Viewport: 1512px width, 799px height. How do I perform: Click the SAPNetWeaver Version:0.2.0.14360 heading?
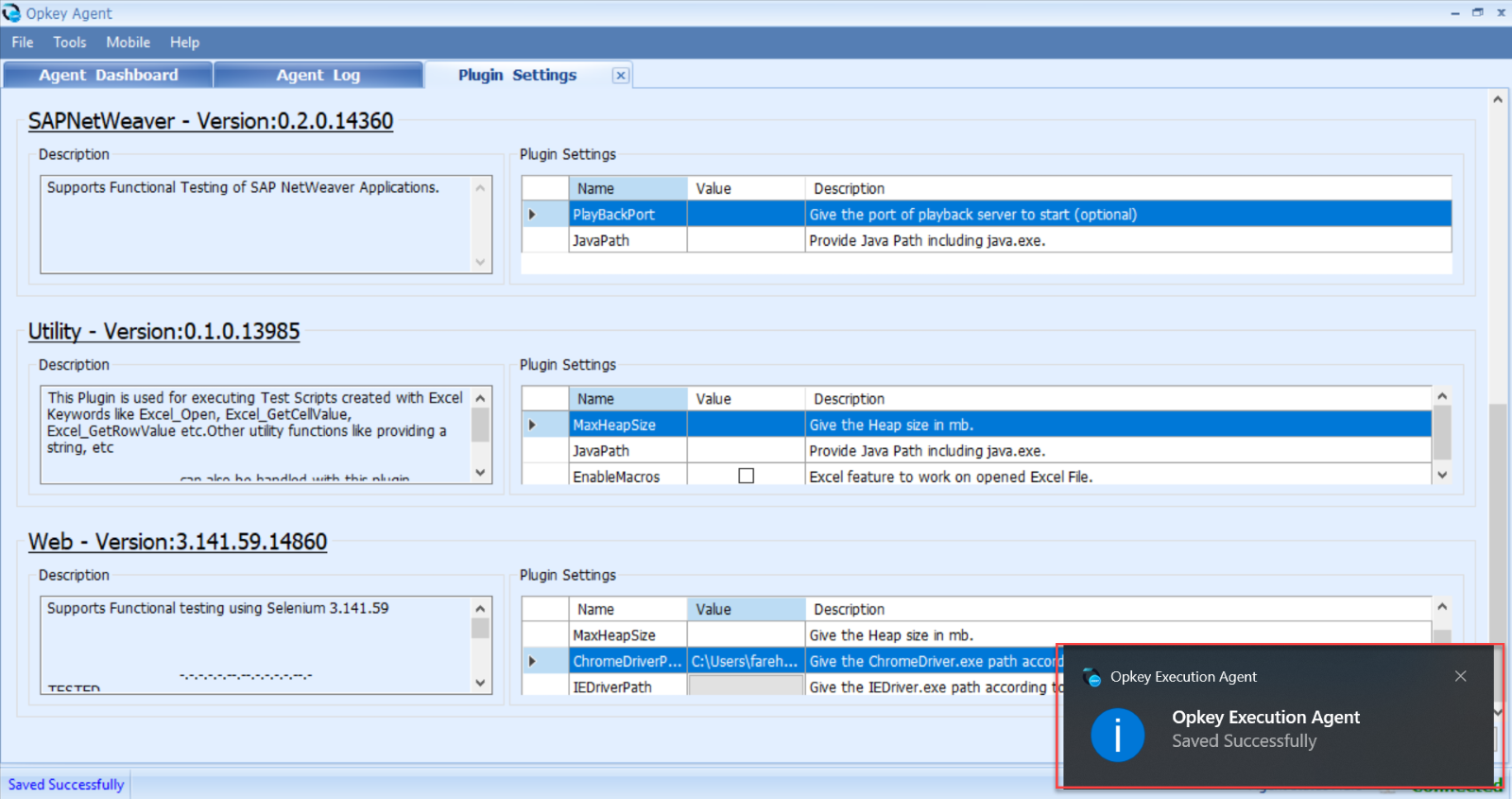[x=211, y=121]
